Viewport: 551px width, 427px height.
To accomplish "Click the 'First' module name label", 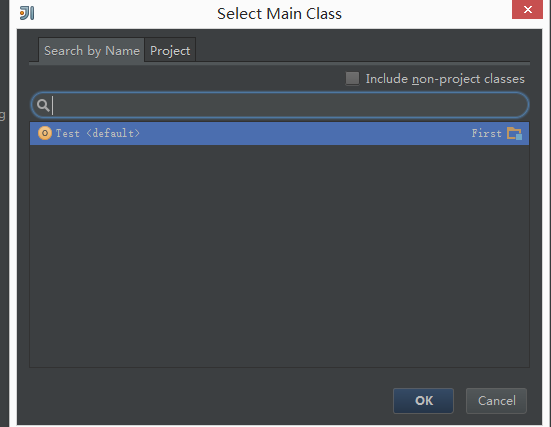I will pyautogui.click(x=486, y=134).
